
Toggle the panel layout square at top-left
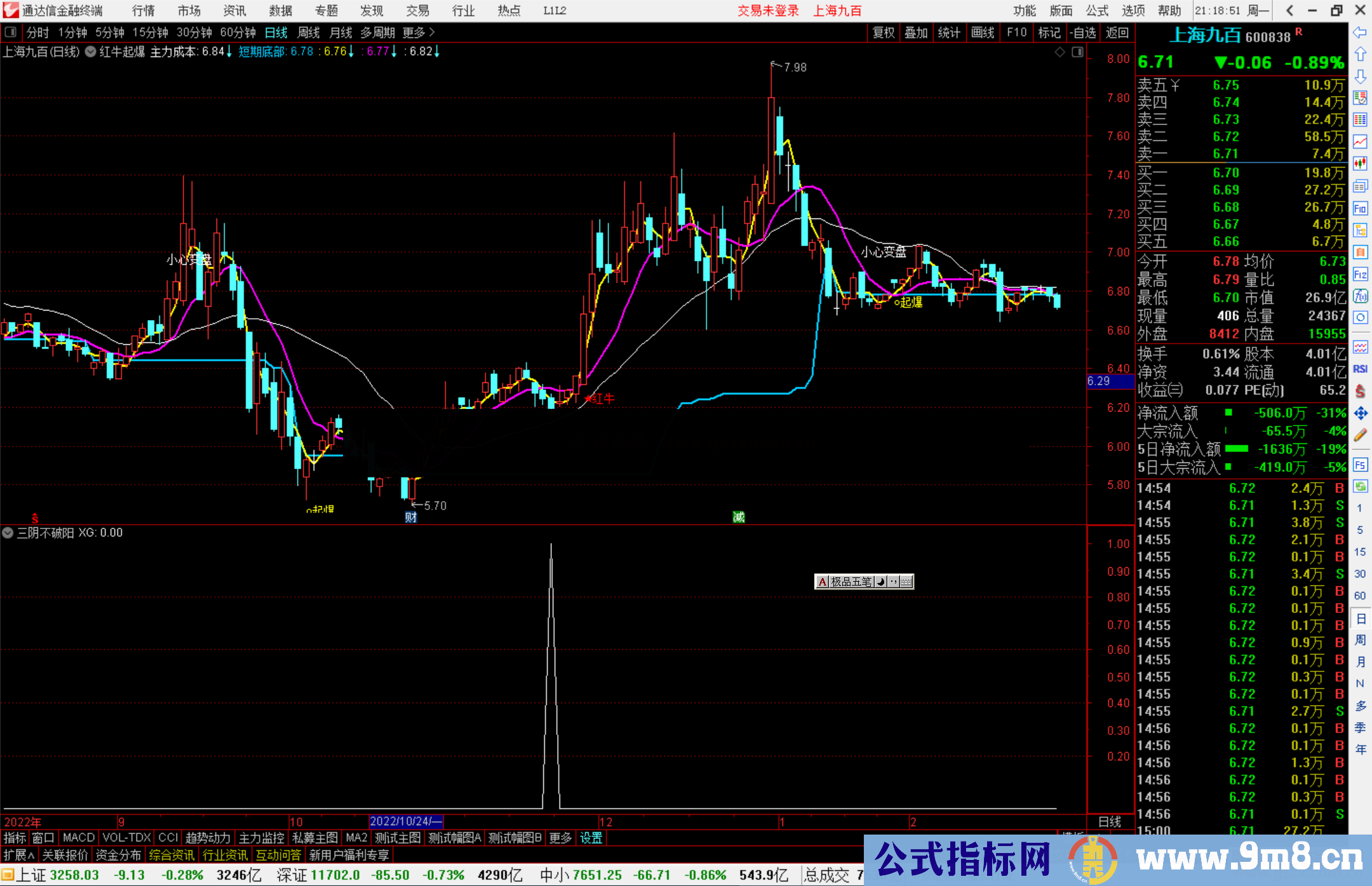[x=11, y=32]
